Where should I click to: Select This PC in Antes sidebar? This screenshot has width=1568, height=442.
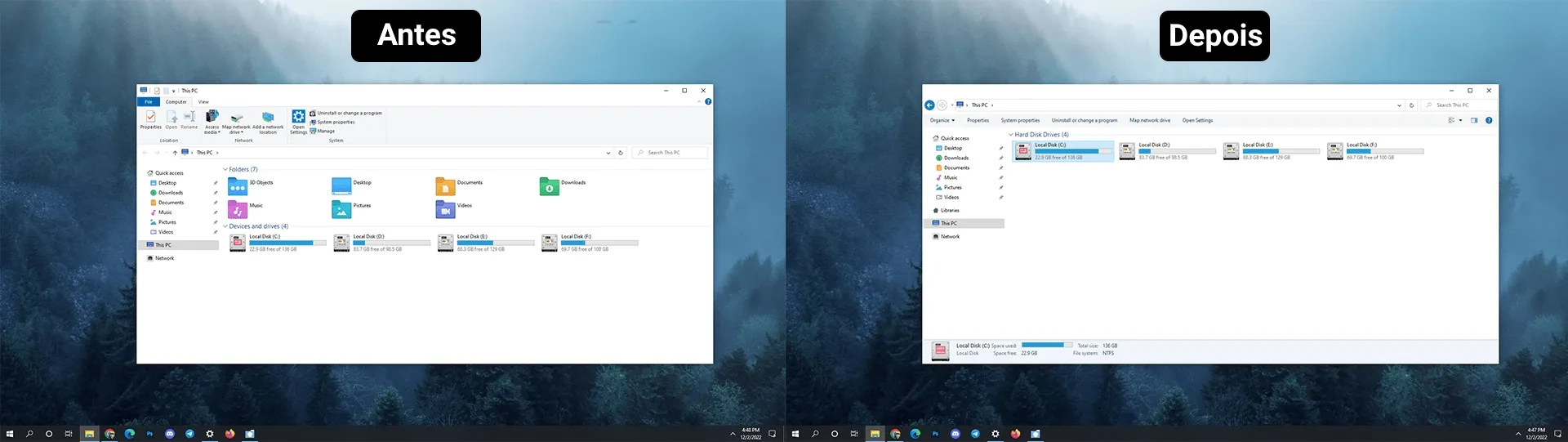coord(178,245)
